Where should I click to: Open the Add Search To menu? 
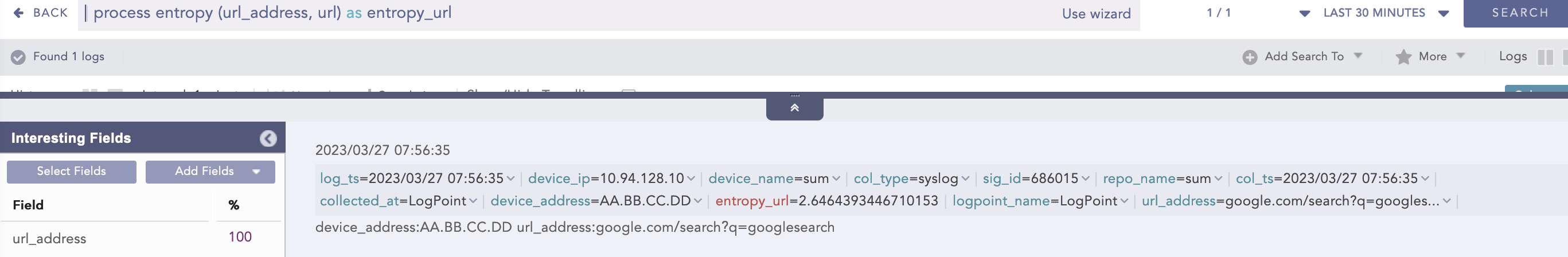tap(1304, 57)
